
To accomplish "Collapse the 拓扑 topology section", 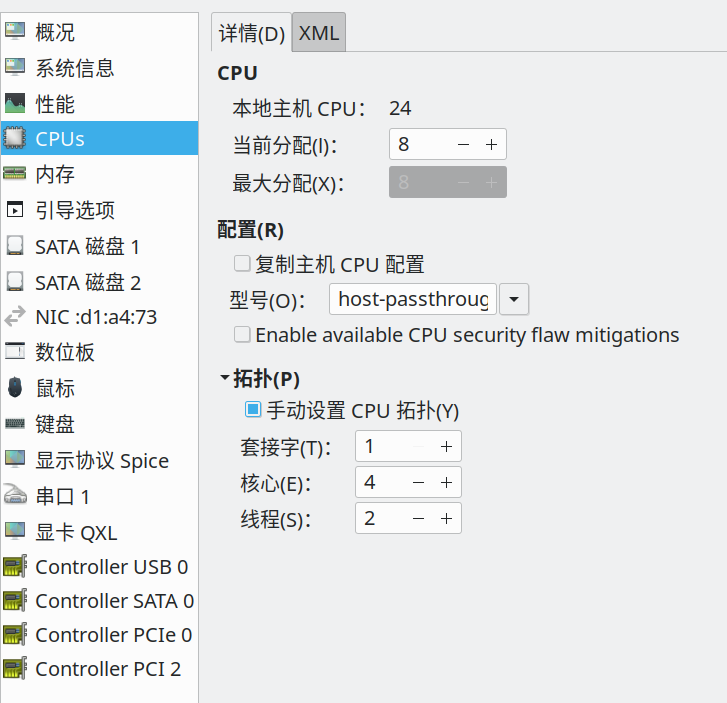I will point(224,379).
